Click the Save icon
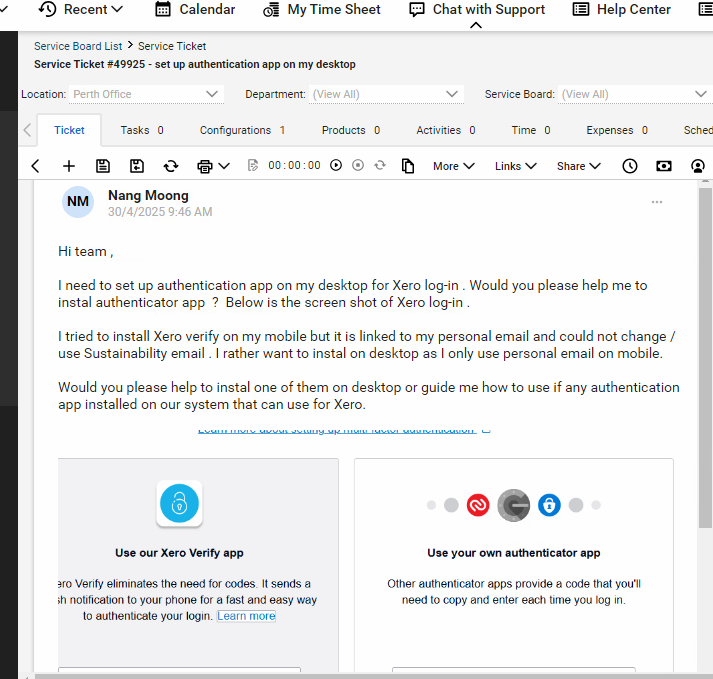This screenshot has height=679, width=713. [103, 166]
